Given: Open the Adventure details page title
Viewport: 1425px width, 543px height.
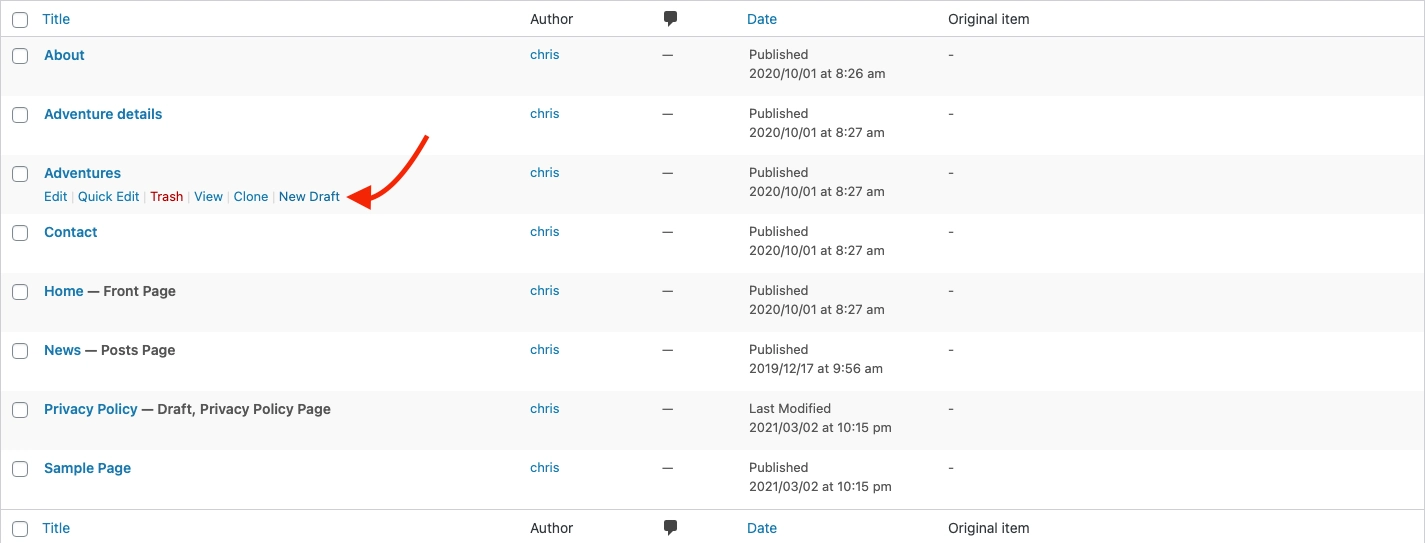Looking at the screenshot, I should pyautogui.click(x=103, y=114).
